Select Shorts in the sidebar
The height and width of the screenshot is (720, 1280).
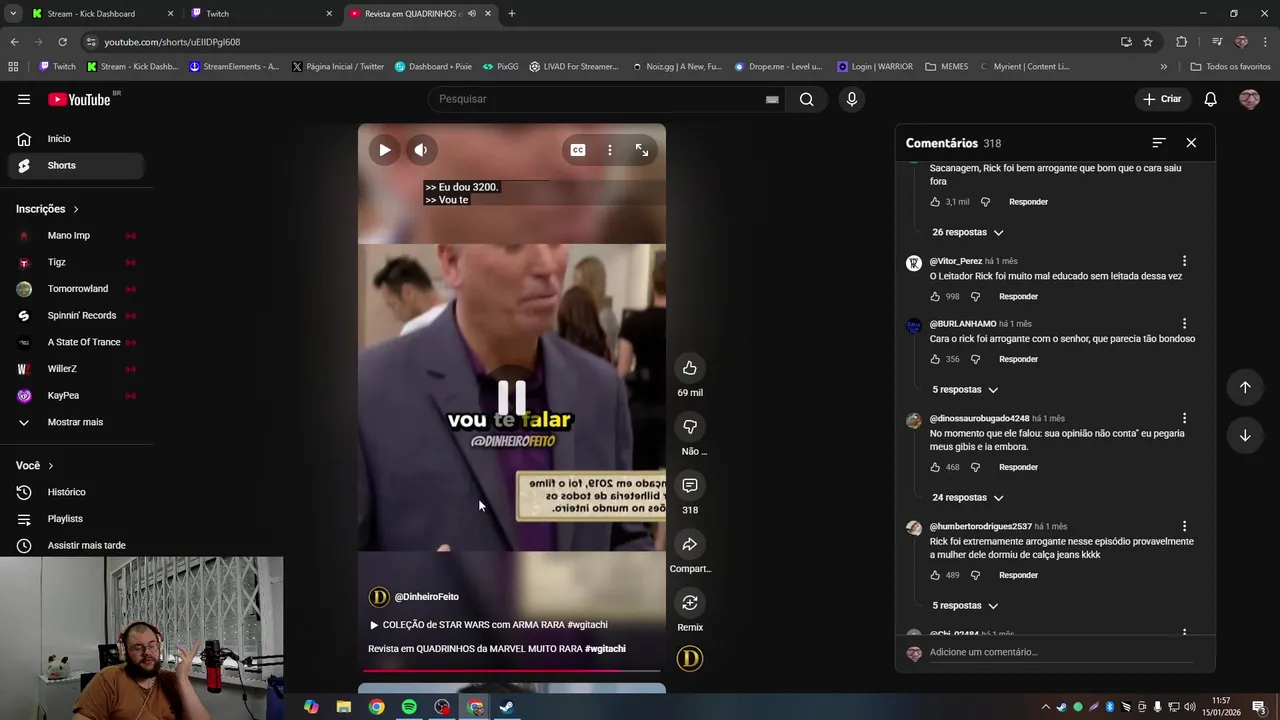[x=76, y=166]
